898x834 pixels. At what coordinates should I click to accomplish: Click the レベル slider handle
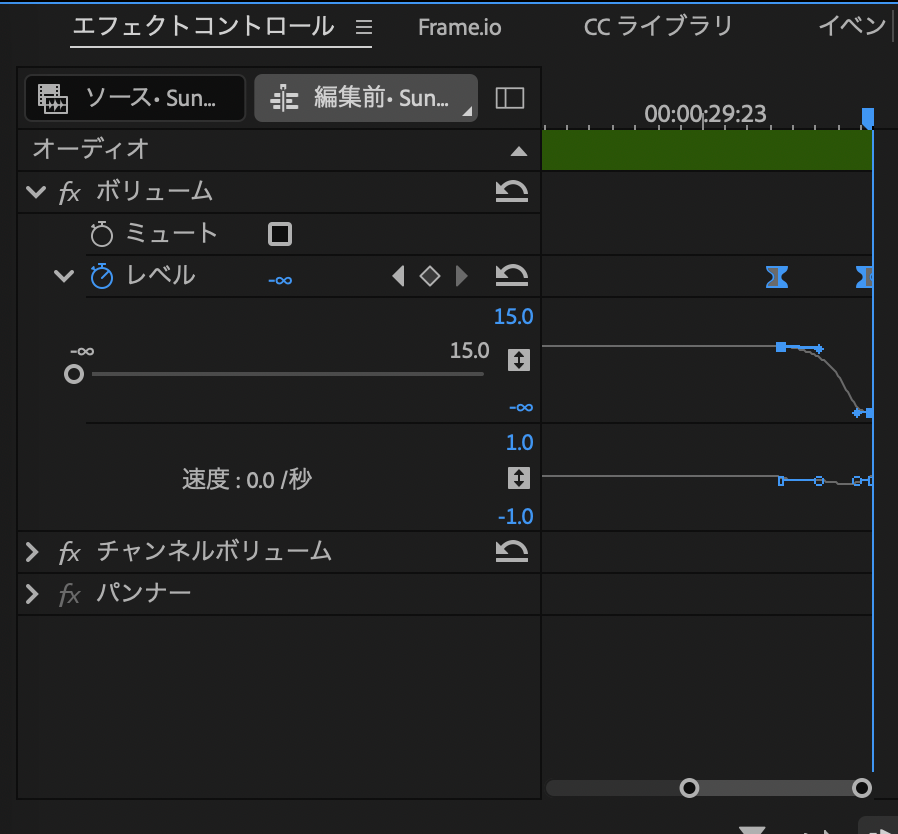74,374
